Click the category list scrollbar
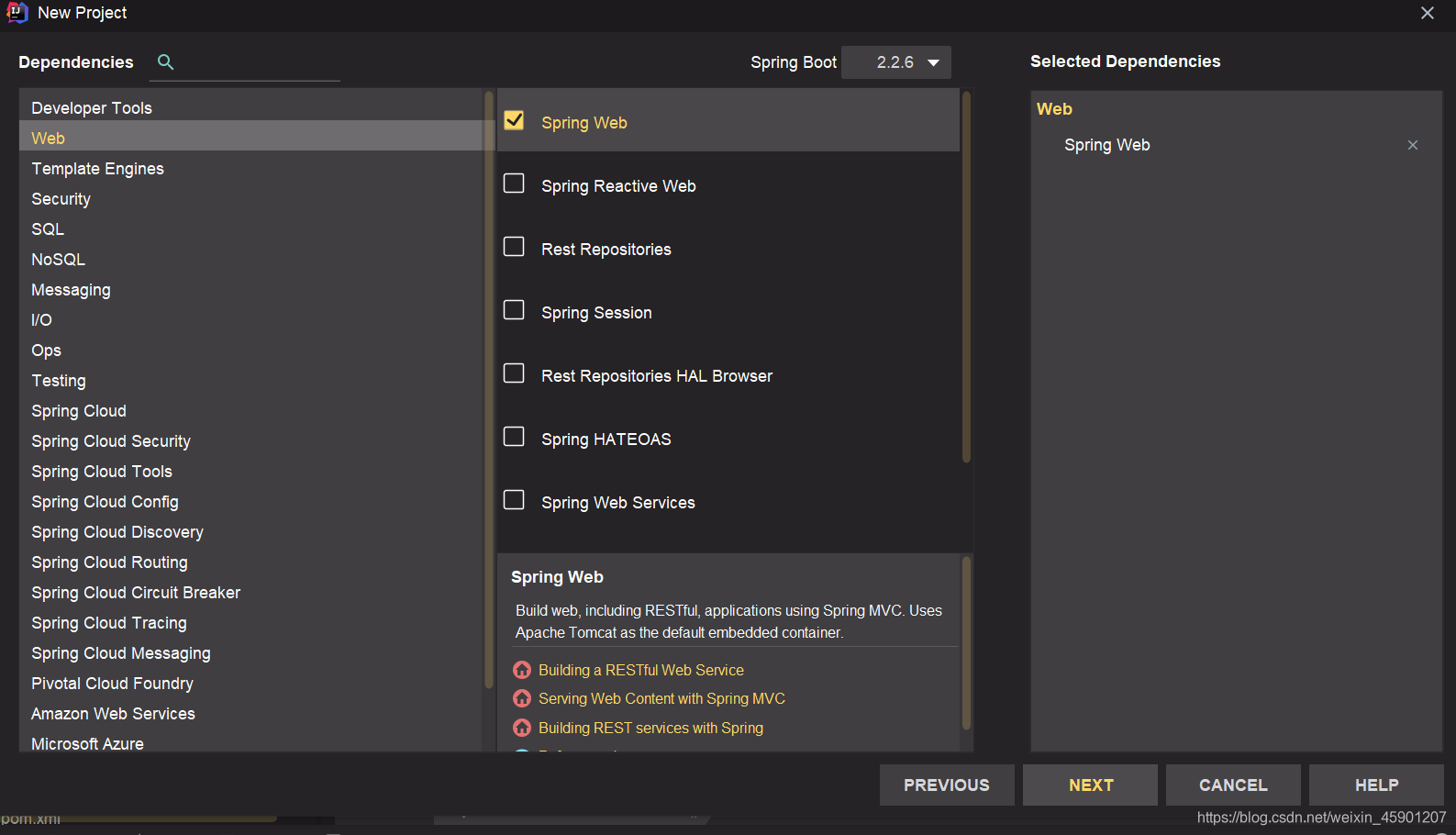Image resolution: width=1456 pixels, height=835 pixels. pos(488,390)
